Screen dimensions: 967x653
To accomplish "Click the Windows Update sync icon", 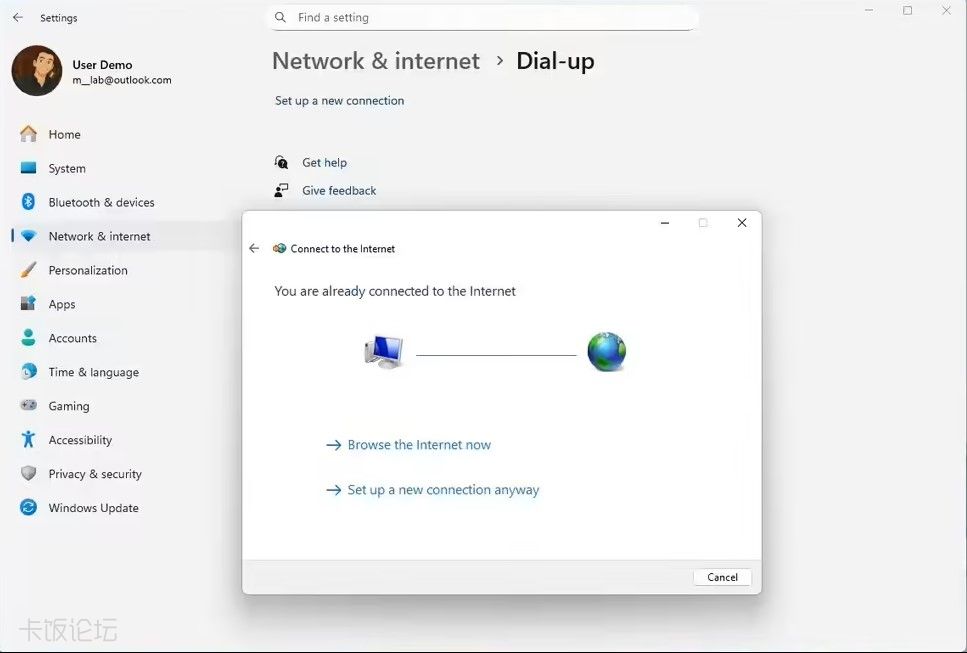I will [x=28, y=507].
